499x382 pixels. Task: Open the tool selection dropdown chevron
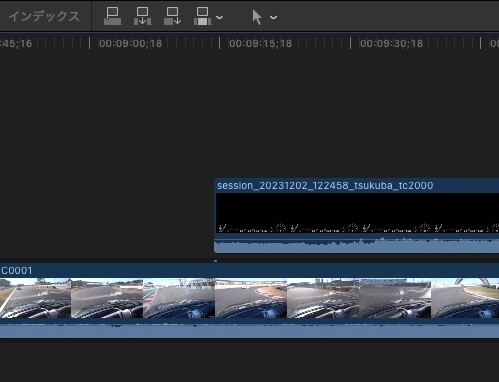tap(273, 17)
